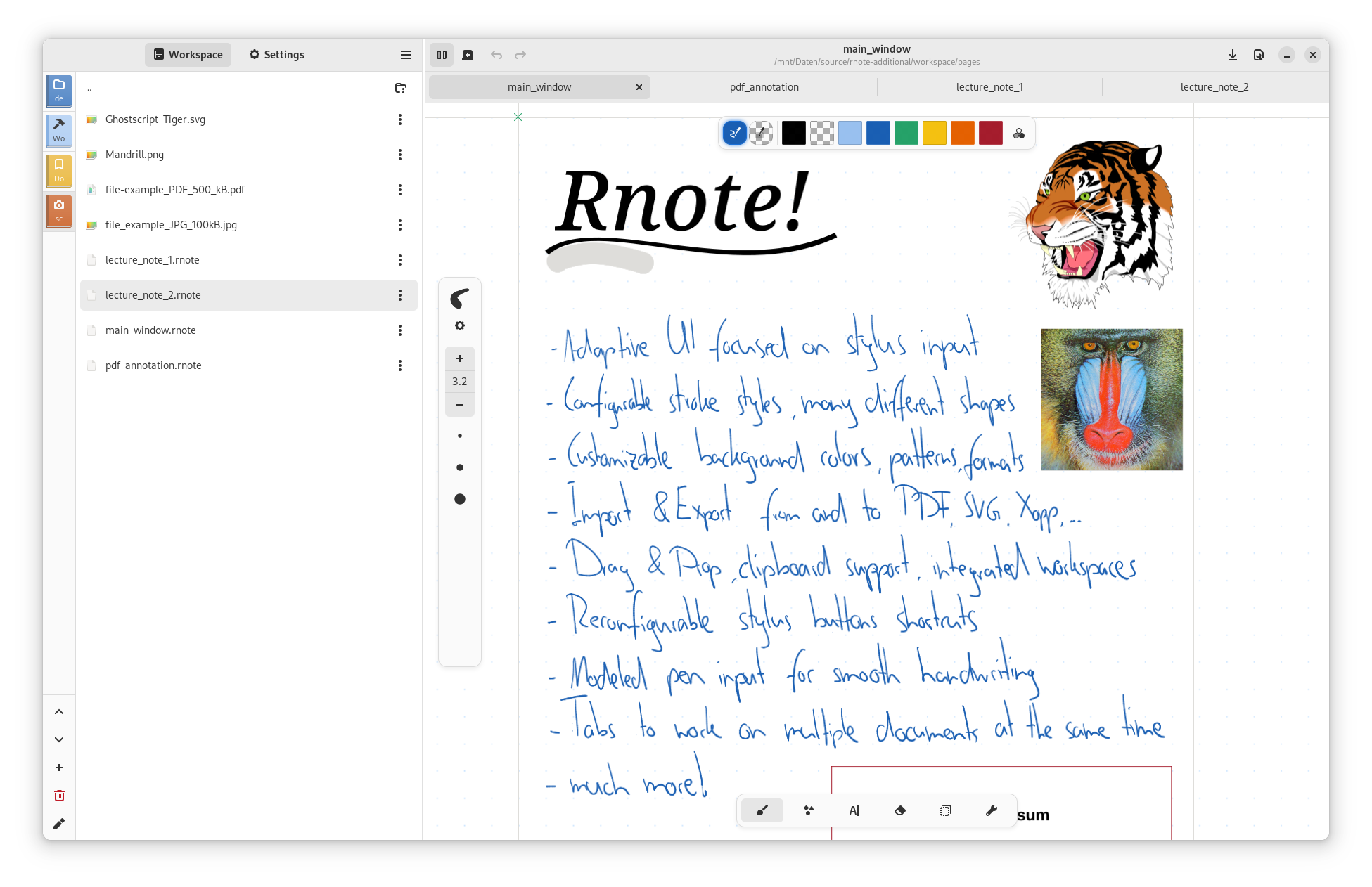Switch to the lecture_note_2 tab
1372x887 pixels.
(1214, 87)
